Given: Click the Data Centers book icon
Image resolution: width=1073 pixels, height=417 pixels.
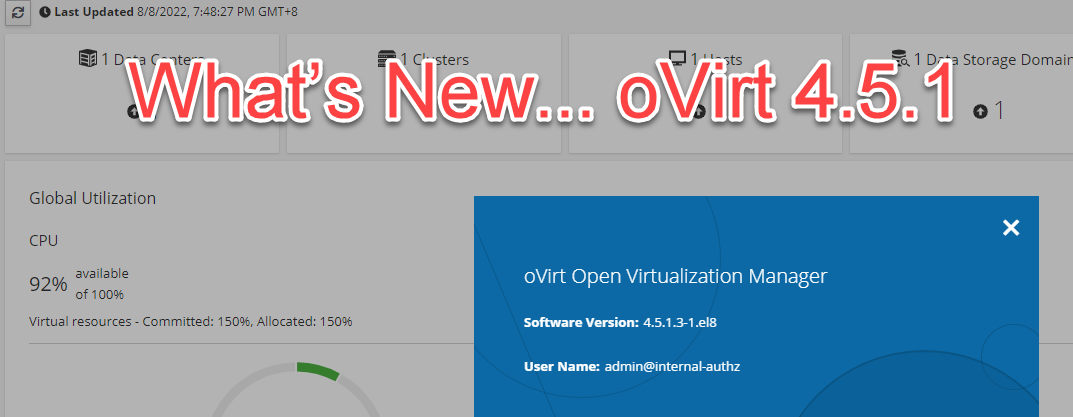Looking at the screenshot, I should point(88,59).
